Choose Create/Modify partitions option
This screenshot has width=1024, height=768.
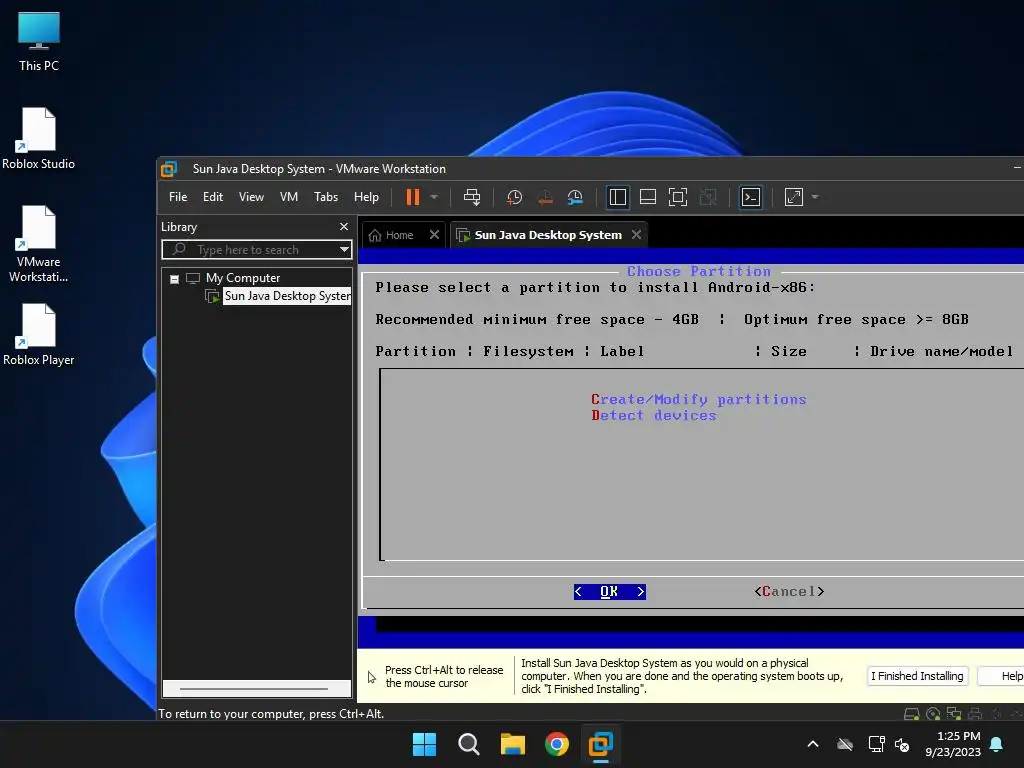[699, 400]
